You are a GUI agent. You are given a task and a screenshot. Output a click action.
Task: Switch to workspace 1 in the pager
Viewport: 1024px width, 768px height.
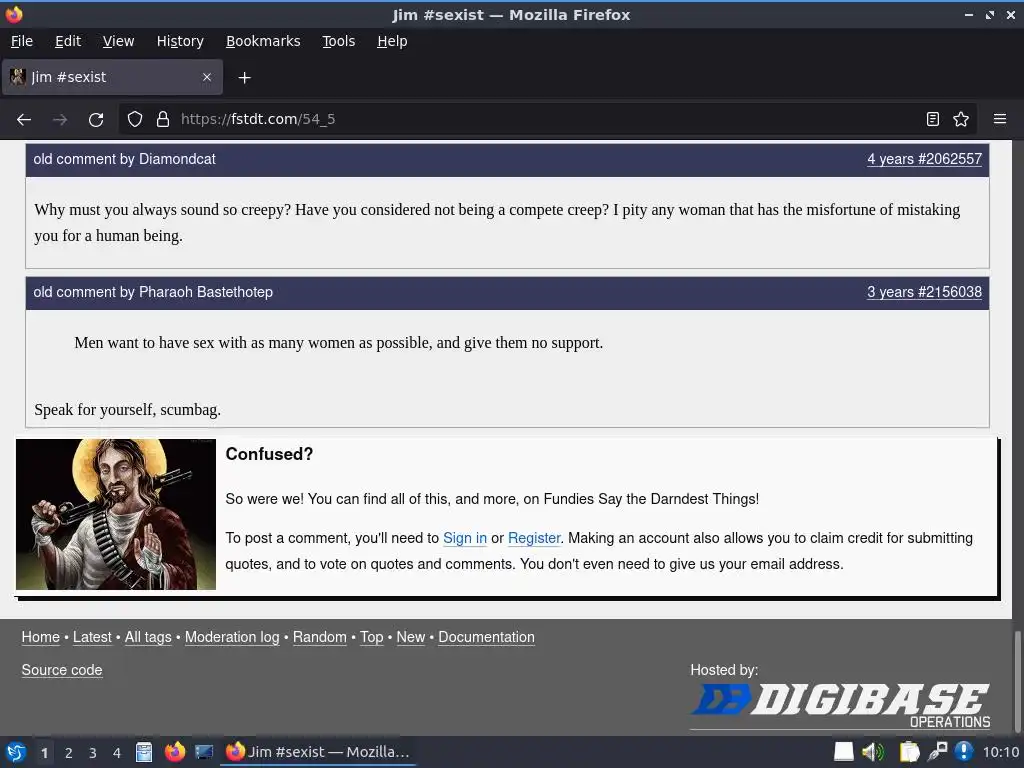(44, 753)
